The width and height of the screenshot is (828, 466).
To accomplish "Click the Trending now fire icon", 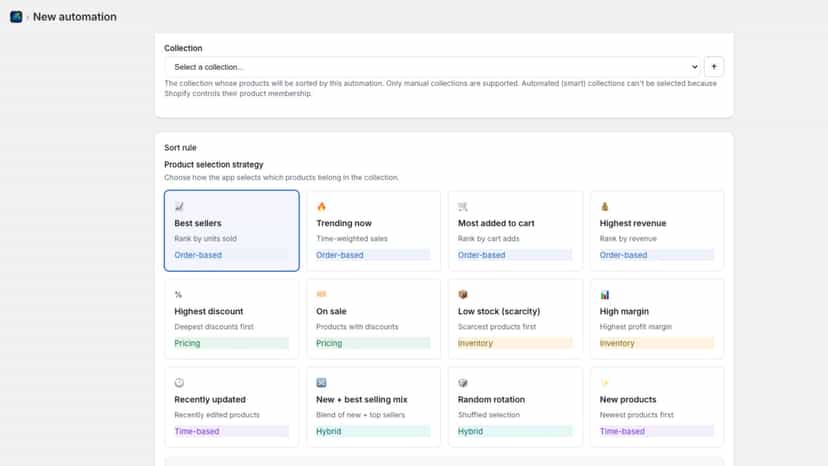I will [x=321, y=207].
